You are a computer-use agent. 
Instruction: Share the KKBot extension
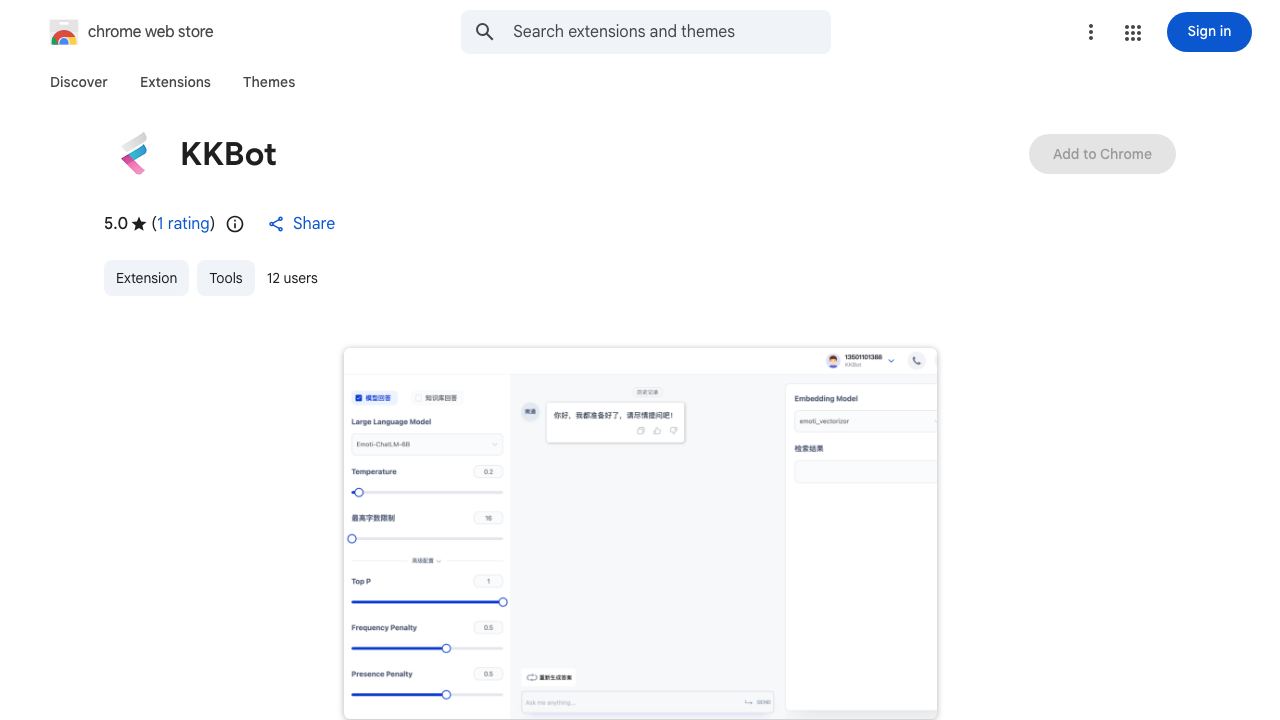point(301,224)
